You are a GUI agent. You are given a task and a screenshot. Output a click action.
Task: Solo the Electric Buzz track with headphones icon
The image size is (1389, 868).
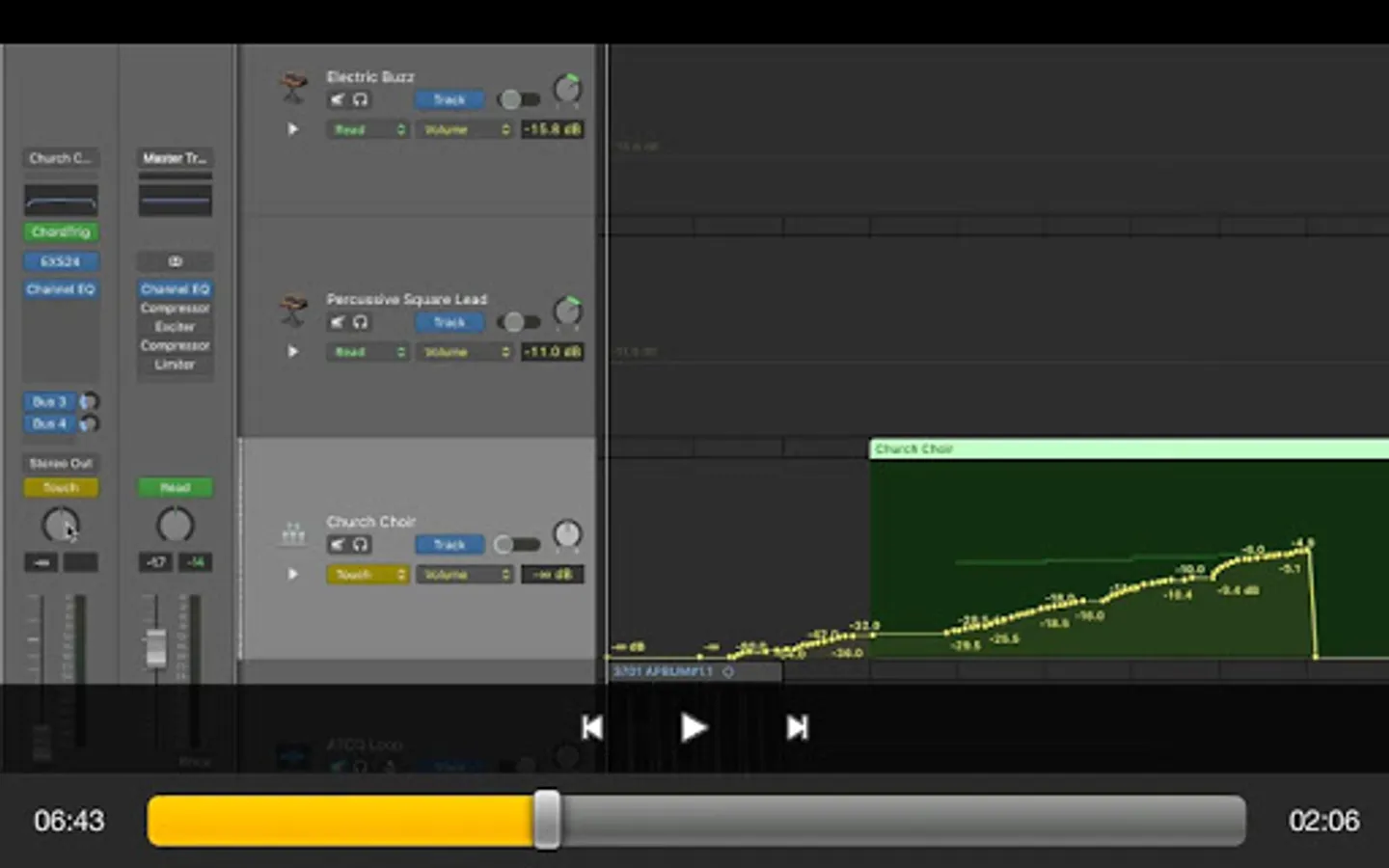360,99
